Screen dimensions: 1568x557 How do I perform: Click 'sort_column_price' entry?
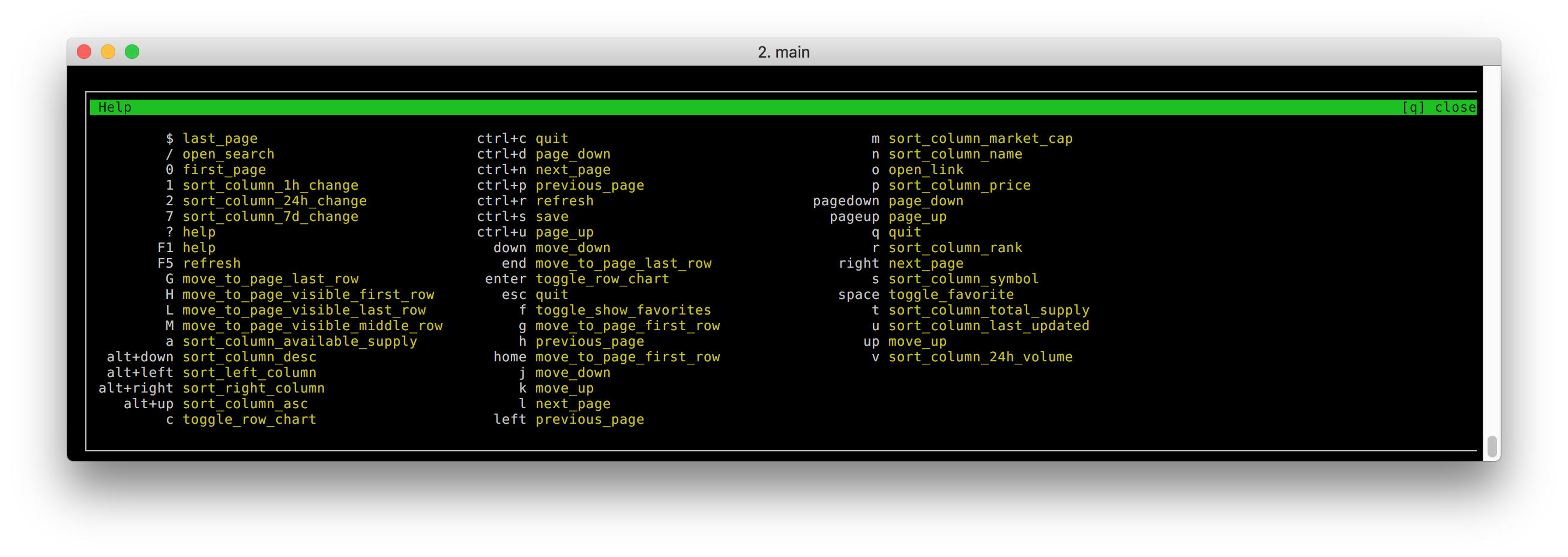(x=960, y=185)
